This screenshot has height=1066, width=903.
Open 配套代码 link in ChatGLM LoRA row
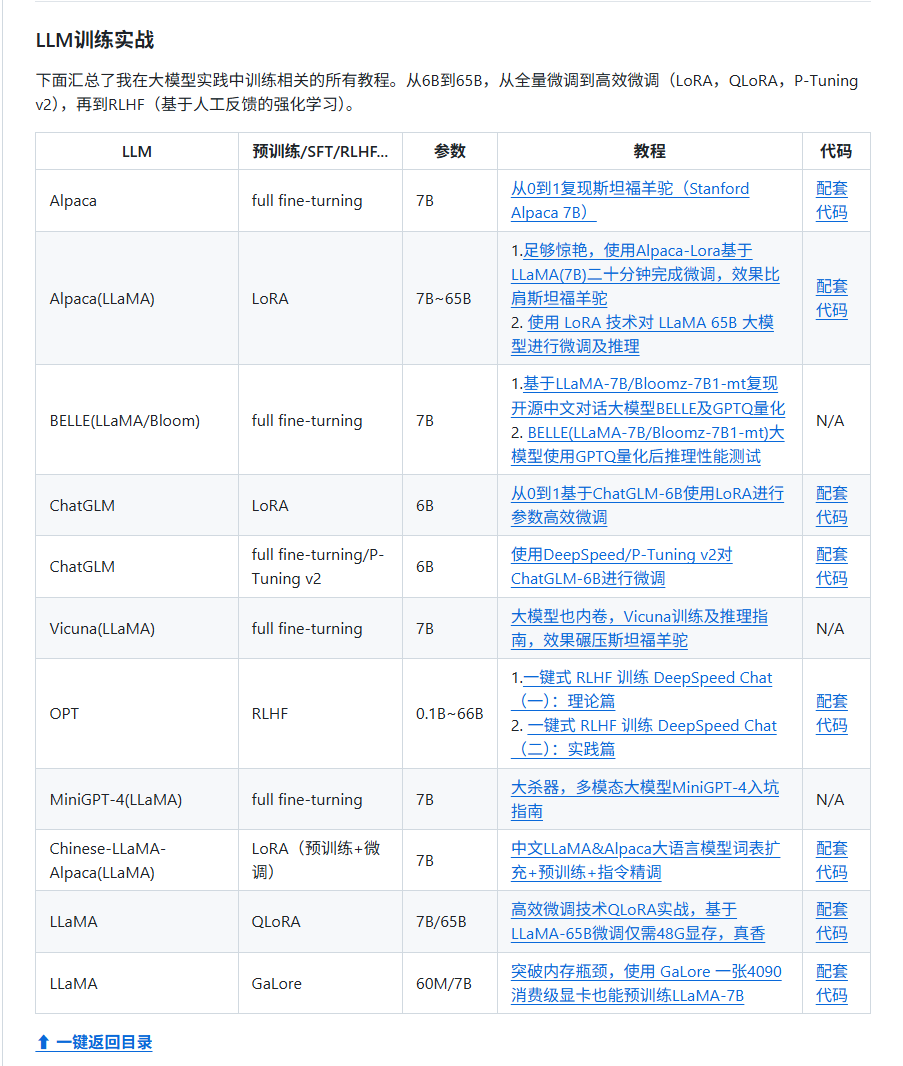(x=832, y=505)
